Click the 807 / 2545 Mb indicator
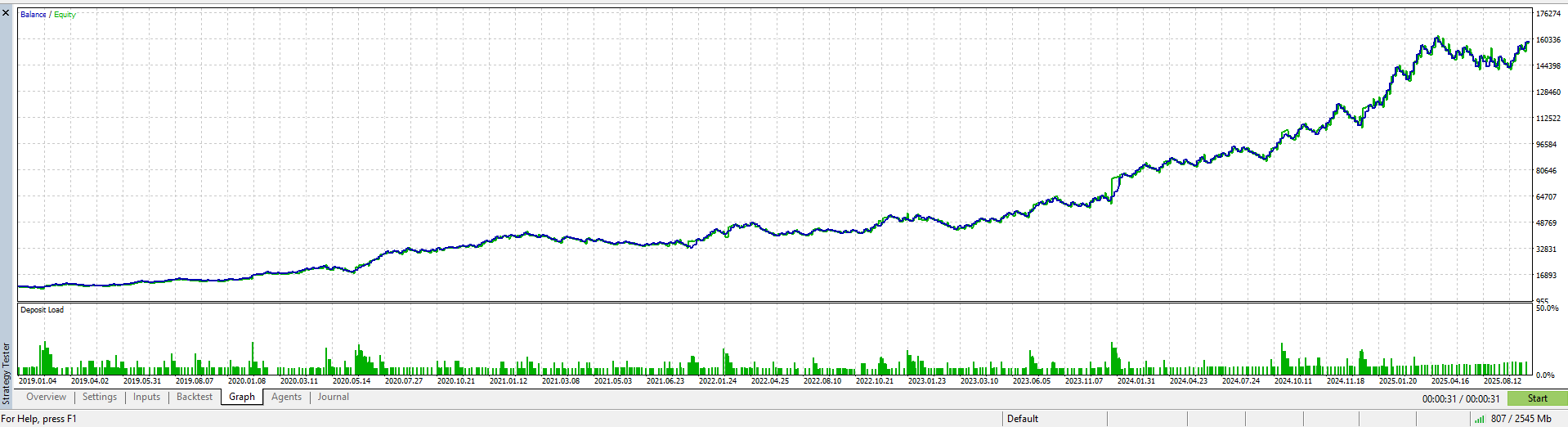 pyautogui.click(x=1521, y=419)
